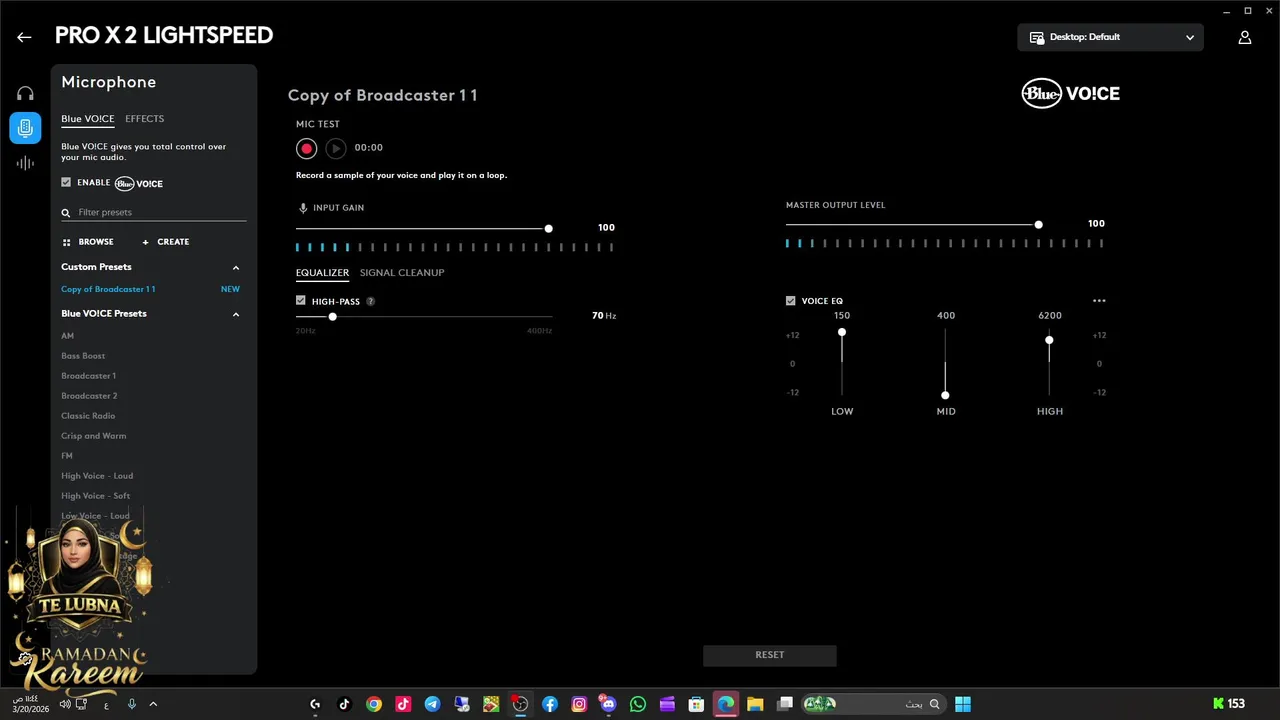1280x720 pixels.
Task: Click the High-Pass help question mark icon
Action: click(x=371, y=301)
